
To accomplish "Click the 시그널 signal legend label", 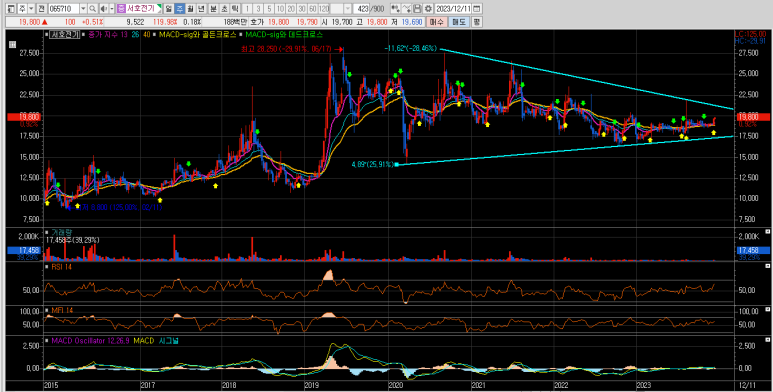I will click(x=169, y=341).
